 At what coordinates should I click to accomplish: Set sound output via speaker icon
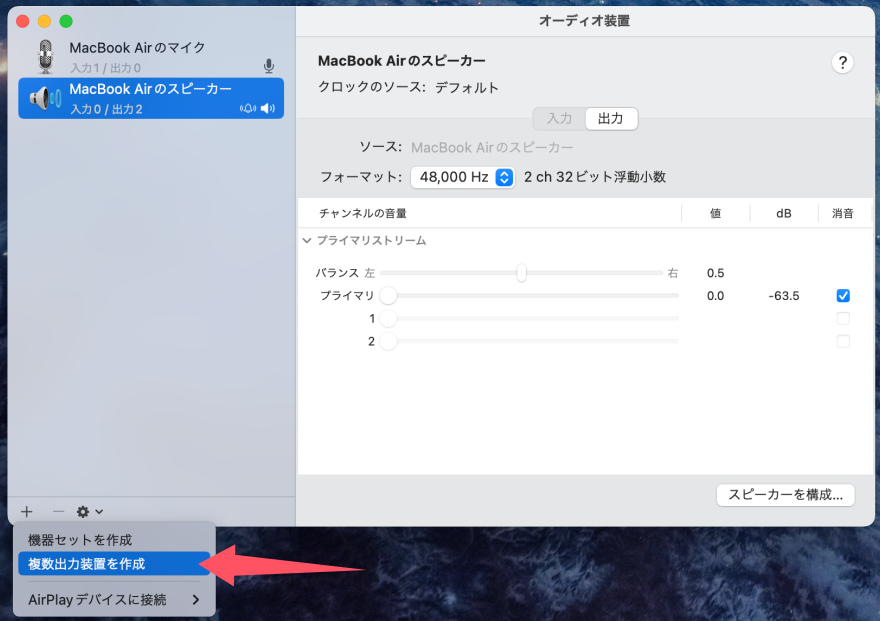270,106
